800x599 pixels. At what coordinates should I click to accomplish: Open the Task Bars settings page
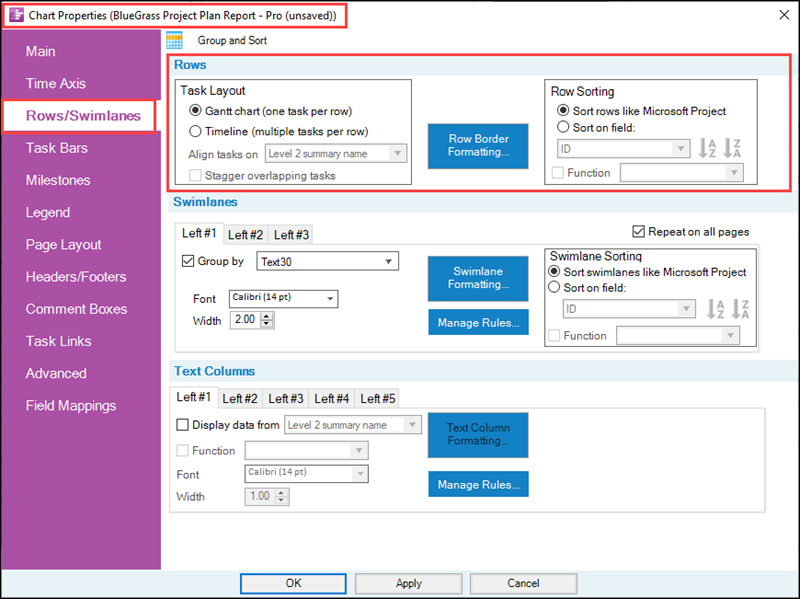click(55, 148)
